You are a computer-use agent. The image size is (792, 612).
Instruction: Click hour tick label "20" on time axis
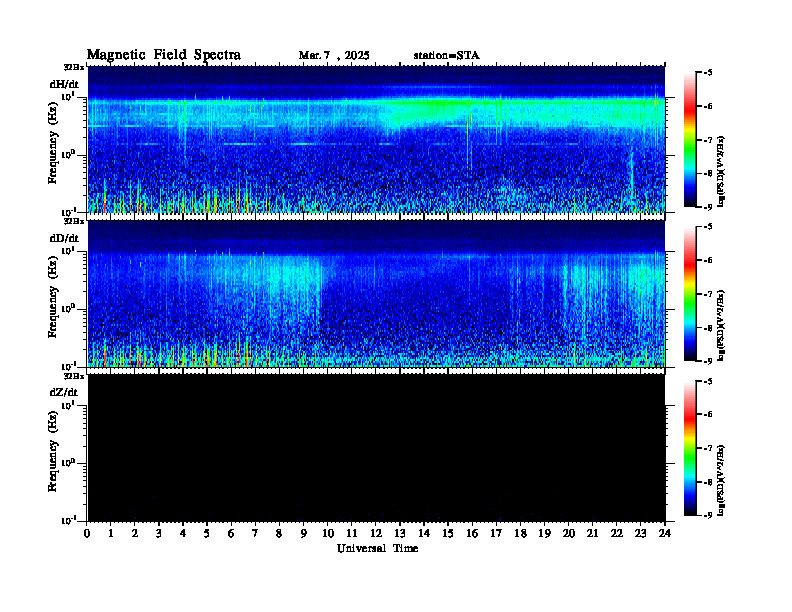569,534
